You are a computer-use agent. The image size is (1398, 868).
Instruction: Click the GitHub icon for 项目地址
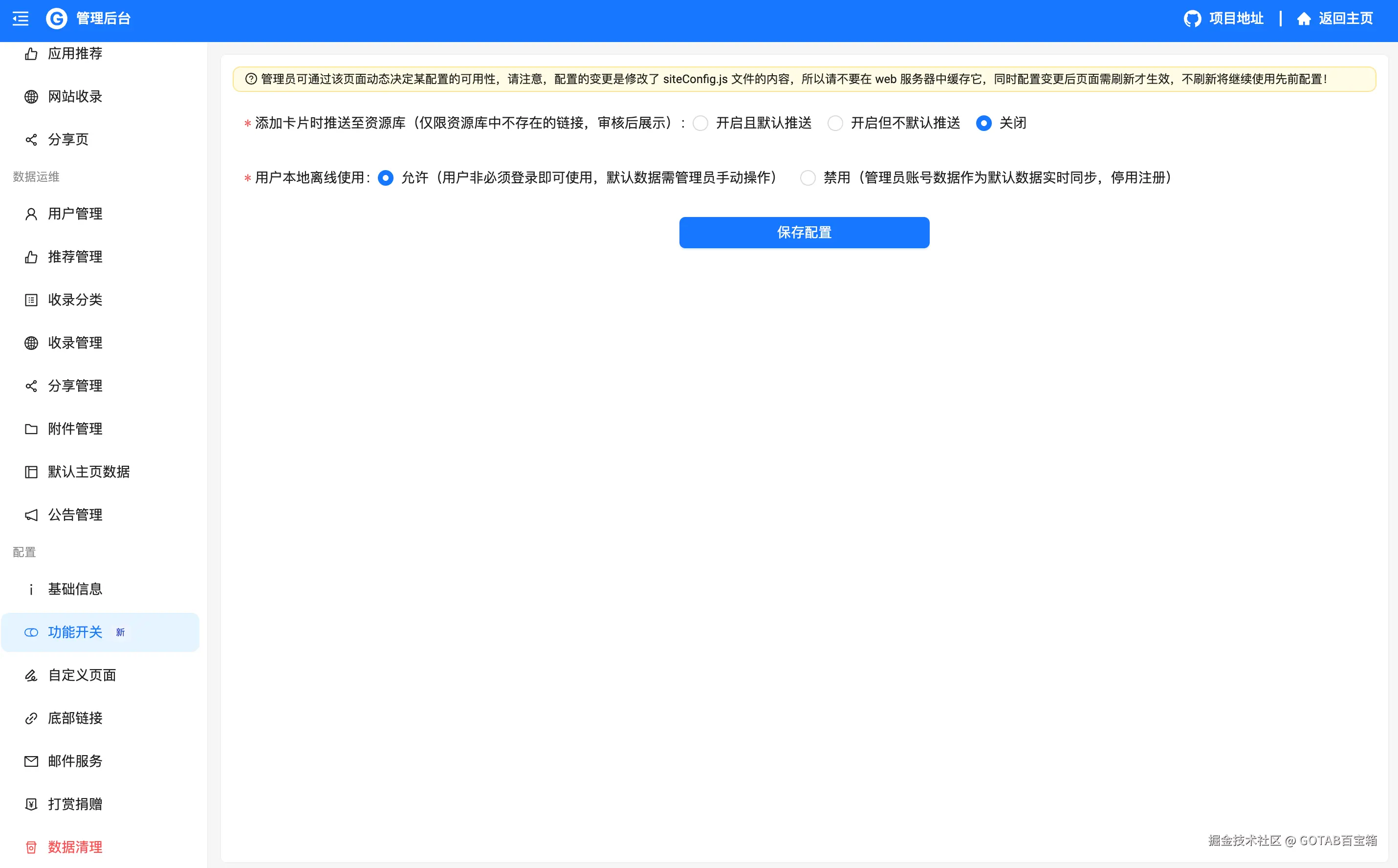tap(1192, 19)
